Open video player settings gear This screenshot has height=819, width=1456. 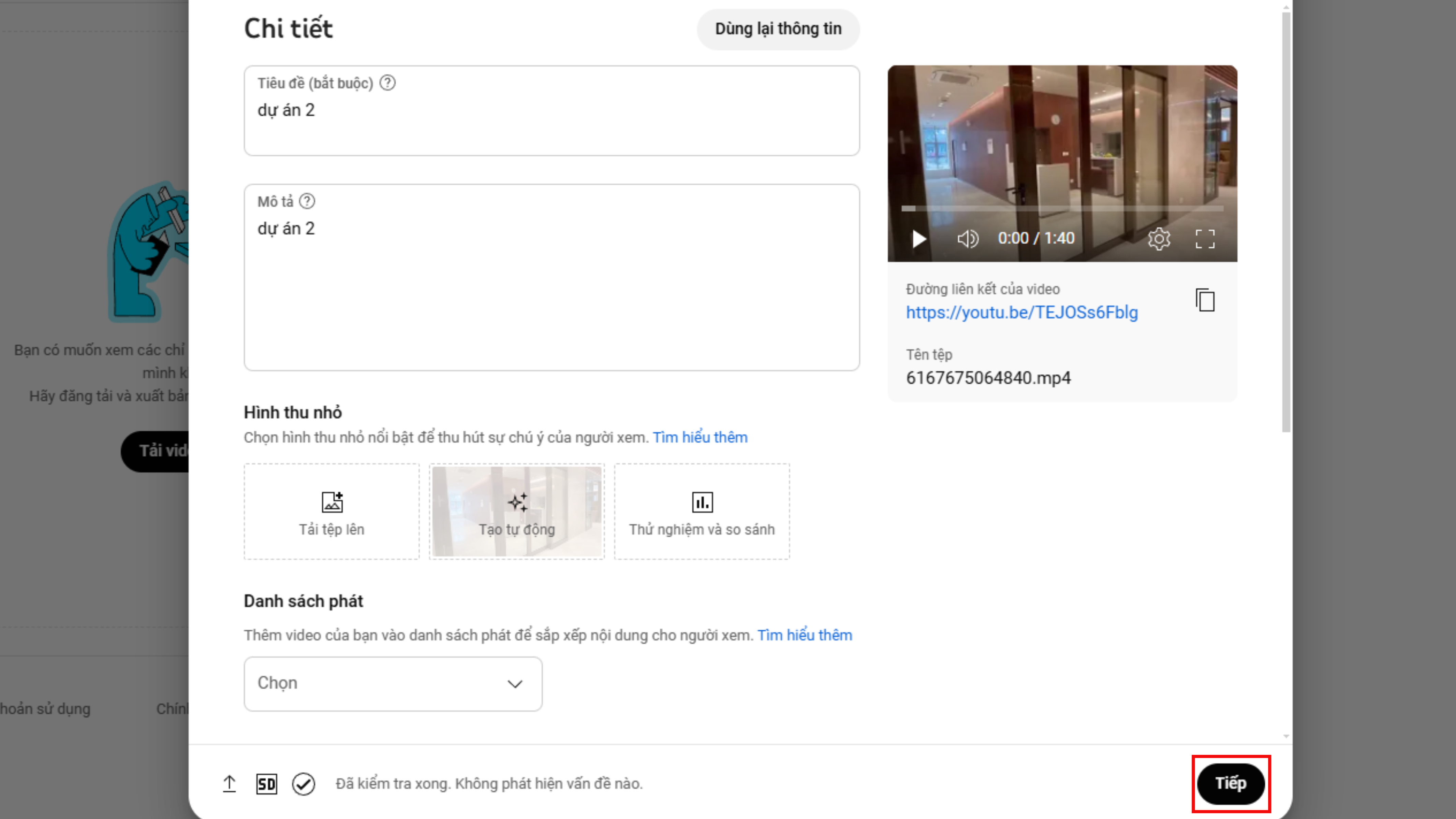click(x=1159, y=239)
